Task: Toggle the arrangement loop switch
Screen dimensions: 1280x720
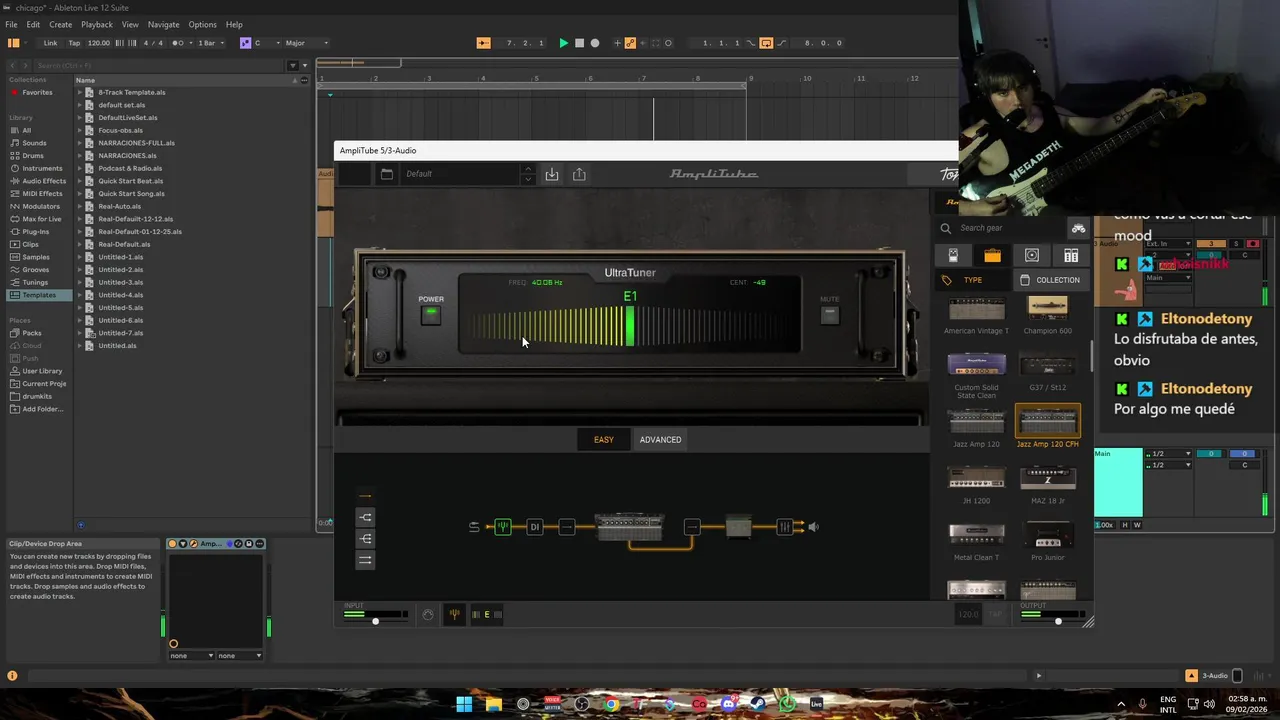Action: [766, 43]
